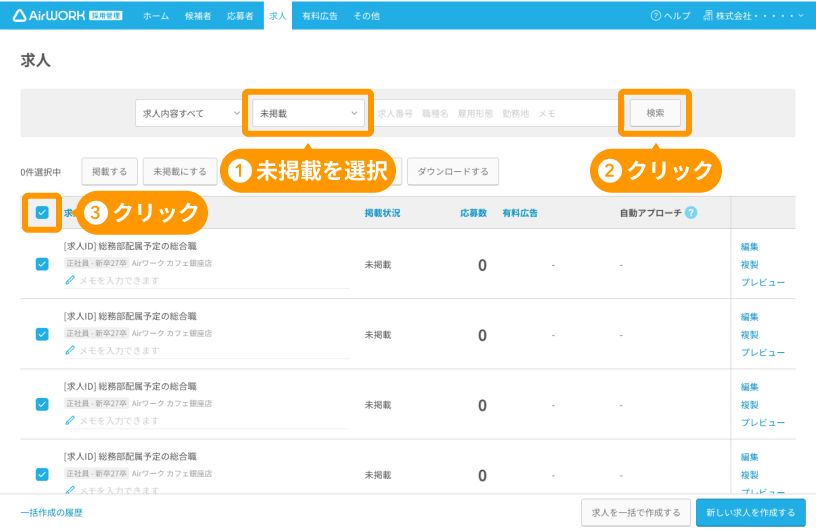Open the 候補者 tab
The image size is (816, 531).
coord(198,16)
